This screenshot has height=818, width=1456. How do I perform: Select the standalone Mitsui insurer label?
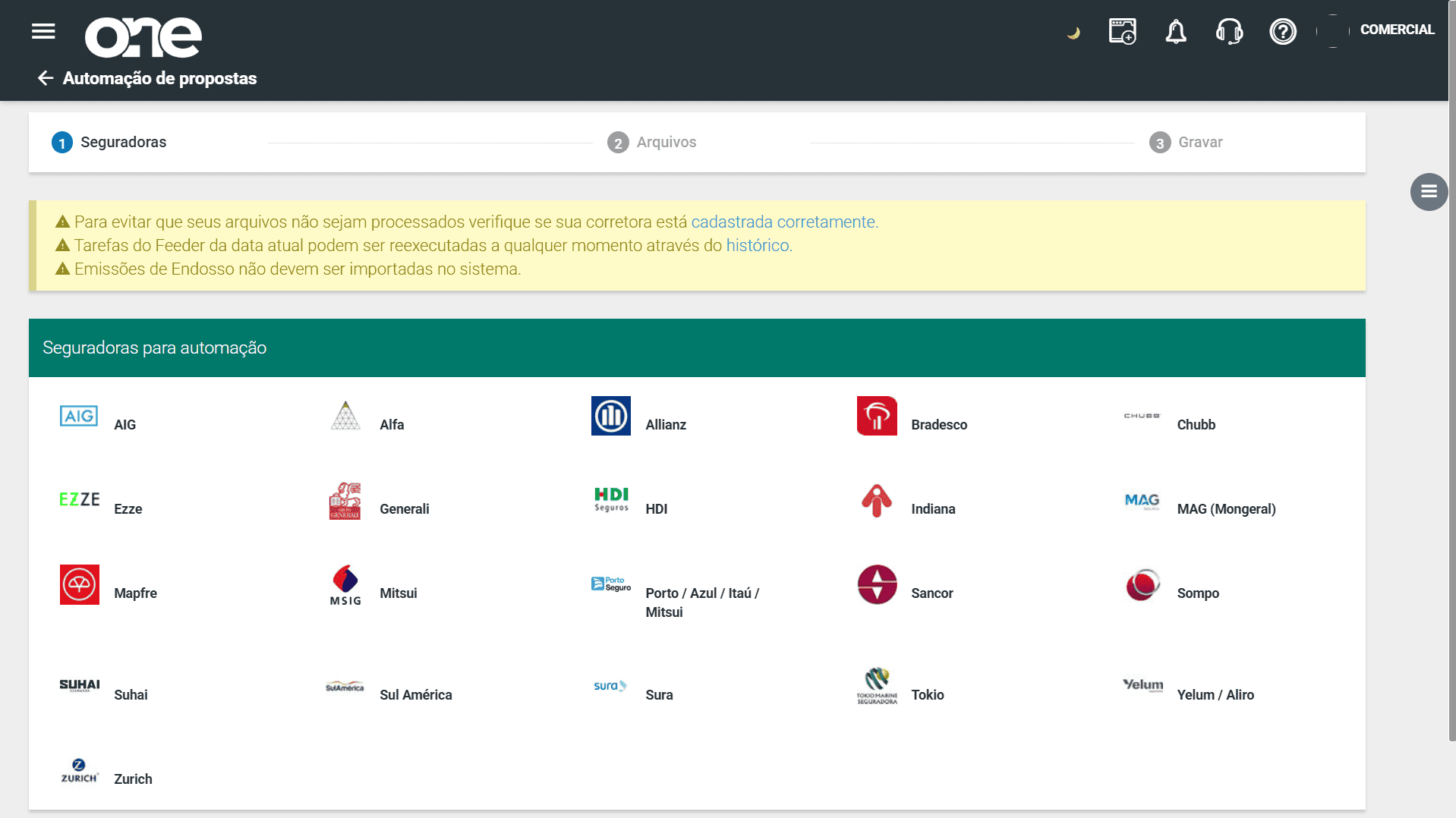[x=399, y=593]
